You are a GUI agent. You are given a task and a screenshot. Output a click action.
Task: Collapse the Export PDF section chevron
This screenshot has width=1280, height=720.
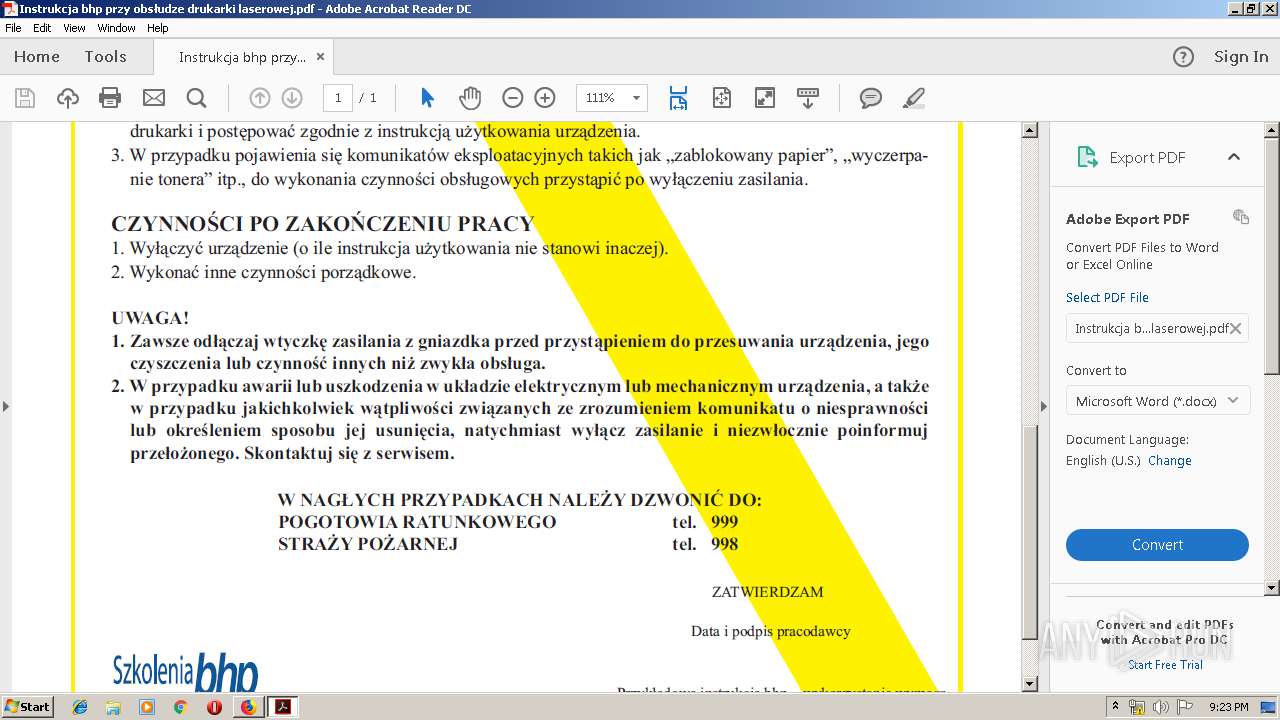tap(1234, 157)
